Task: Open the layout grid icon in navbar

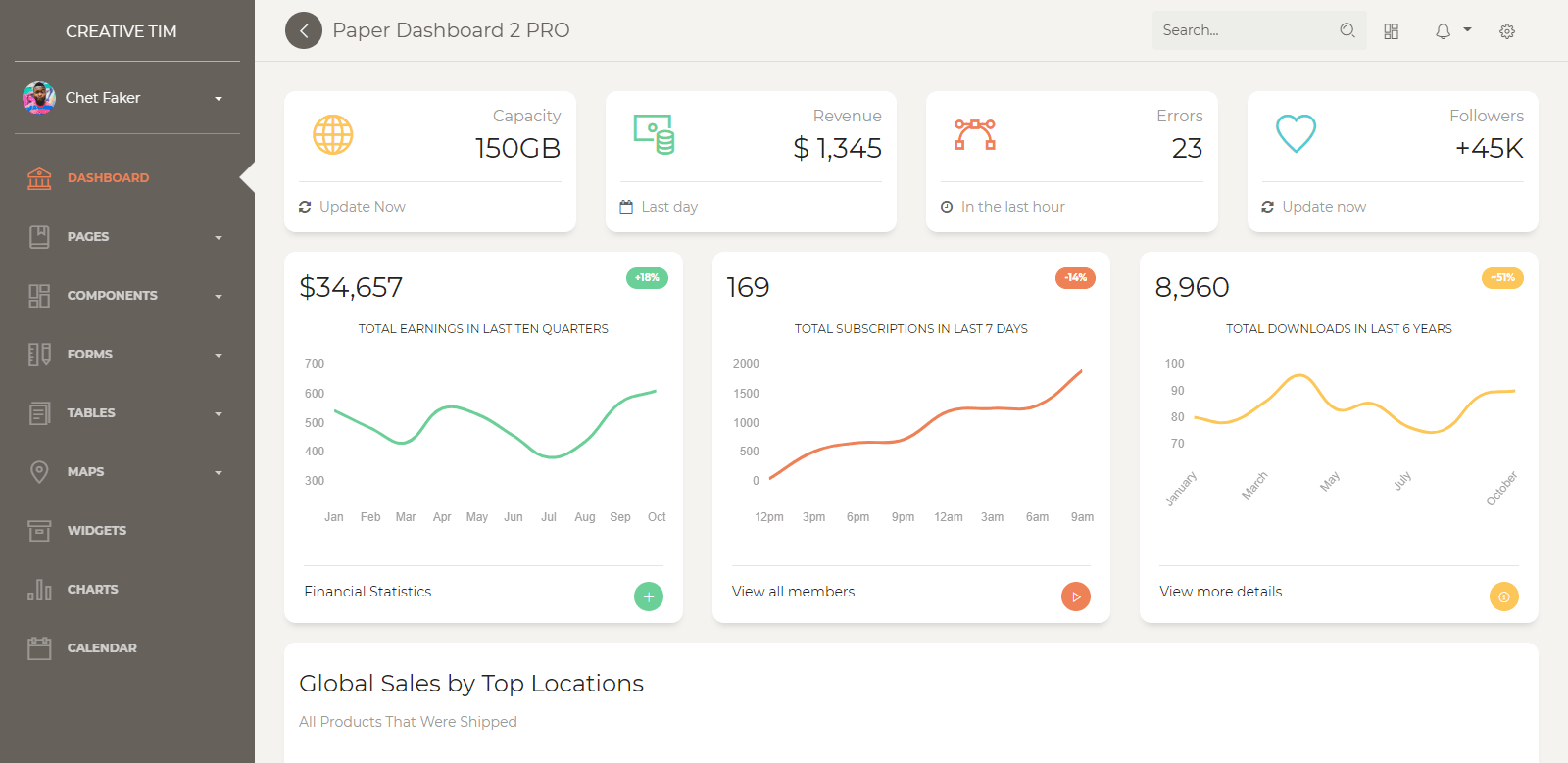Action: (x=1392, y=31)
